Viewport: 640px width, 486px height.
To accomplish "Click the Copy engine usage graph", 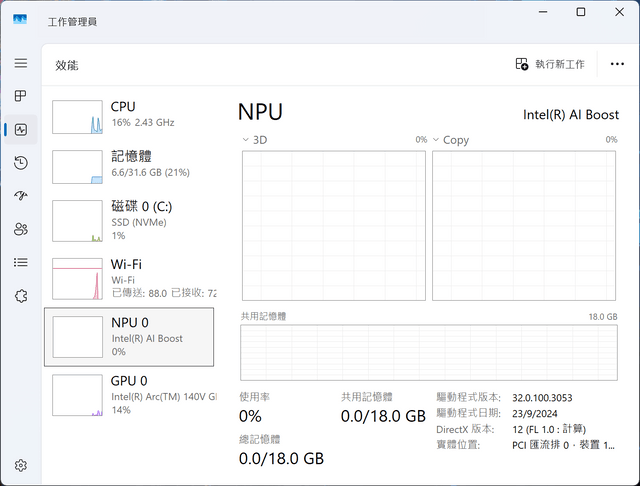I will pyautogui.click(x=524, y=226).
